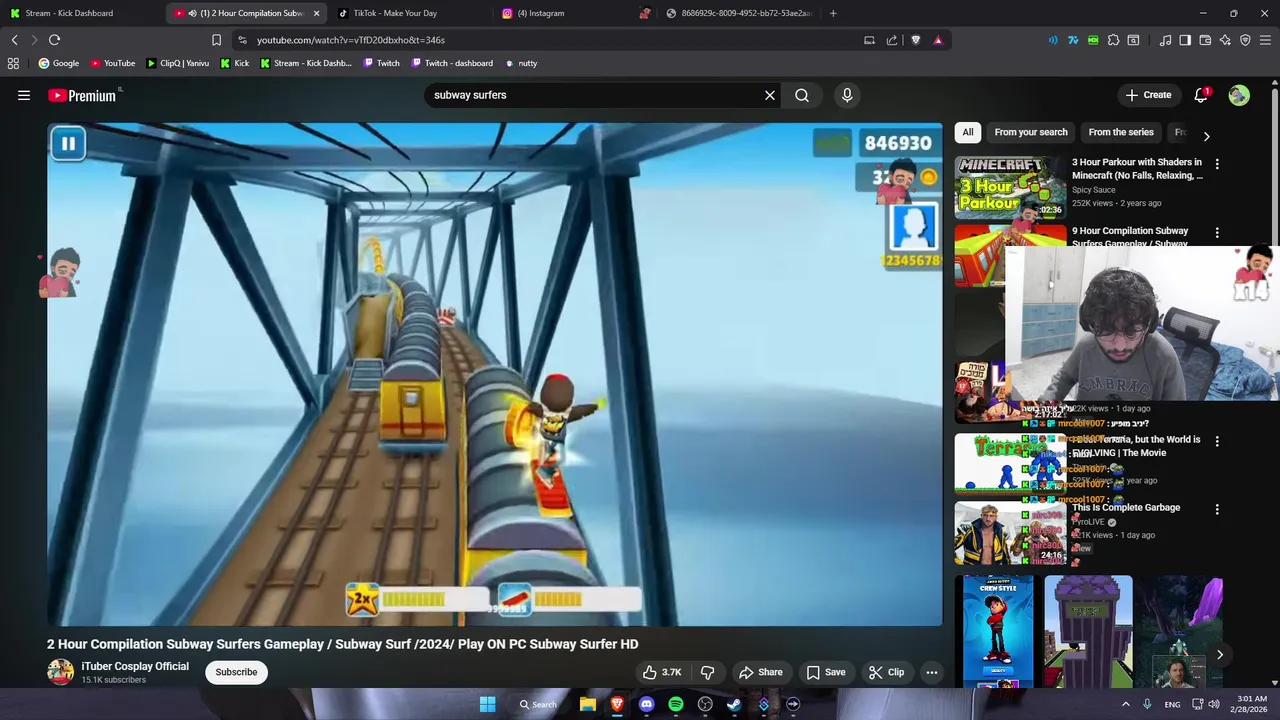This screenshot has height=720, width=1280.
Task: Switch to the TikTok - Make Your Day tab
Action: pos(408,13)
